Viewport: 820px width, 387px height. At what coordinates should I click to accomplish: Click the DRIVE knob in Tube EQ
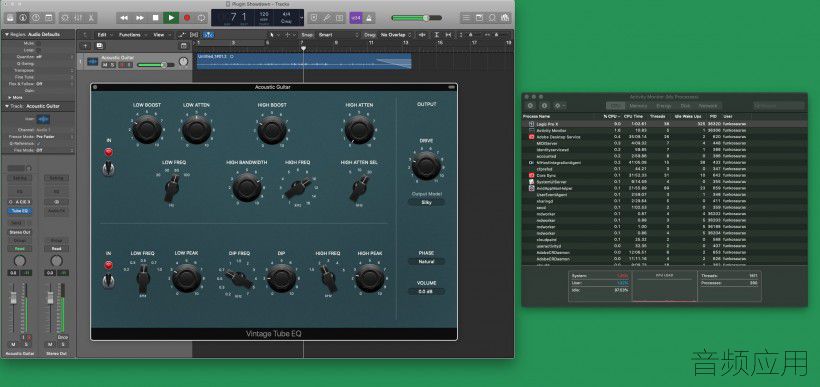(x=426, y=166)
